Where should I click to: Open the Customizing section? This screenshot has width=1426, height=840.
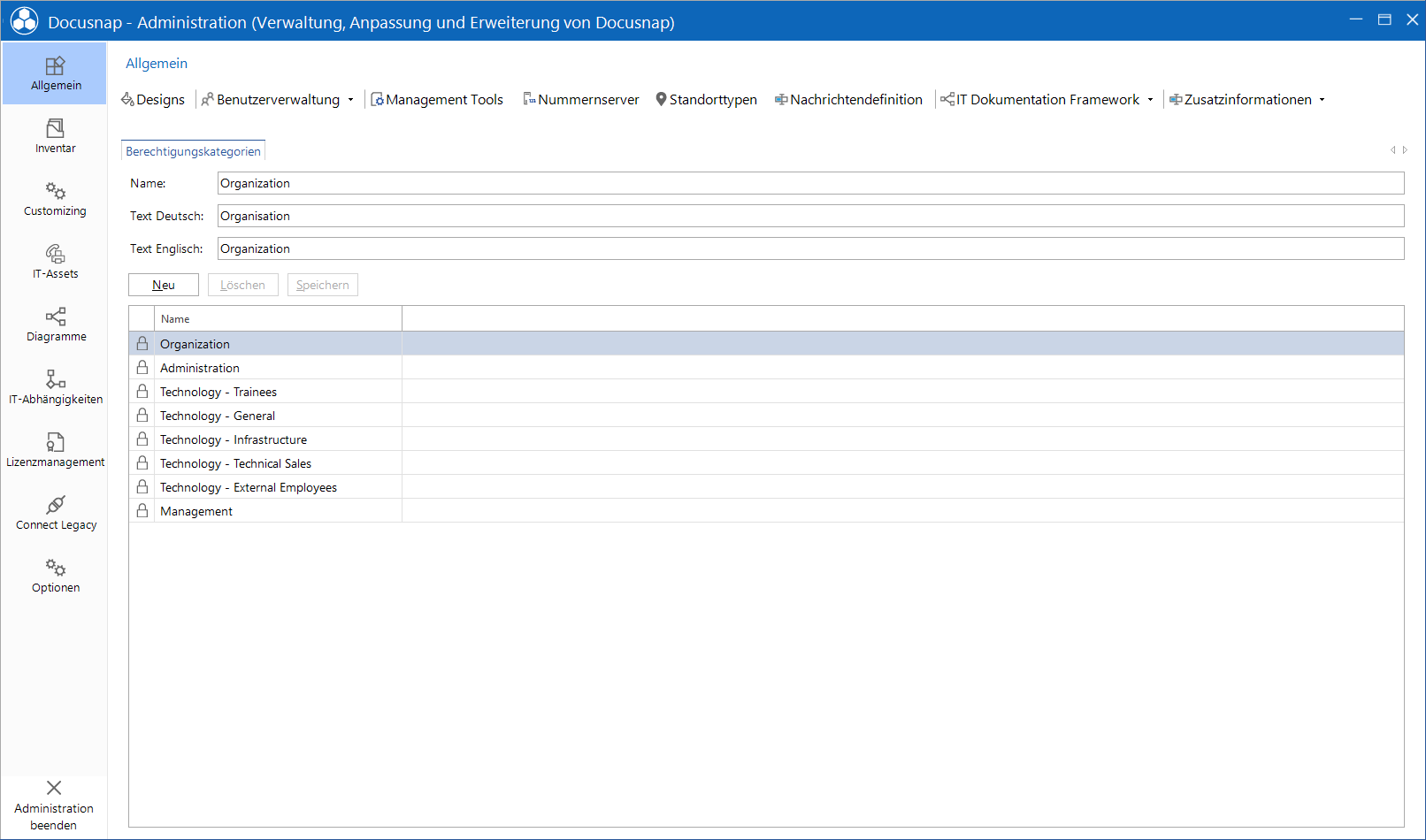pos(55,200)
